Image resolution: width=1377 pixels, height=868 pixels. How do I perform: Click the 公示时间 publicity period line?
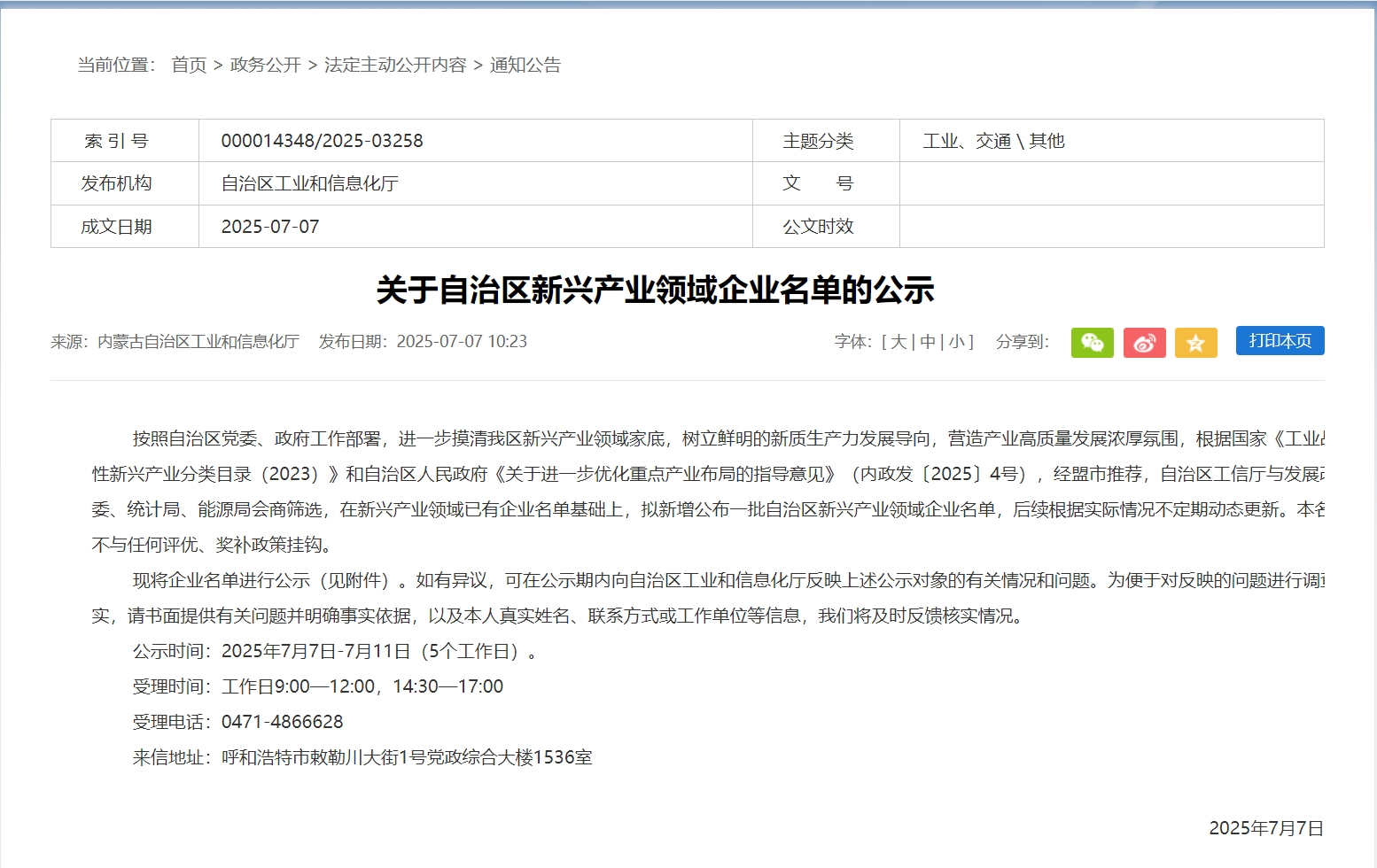[335, 651]
